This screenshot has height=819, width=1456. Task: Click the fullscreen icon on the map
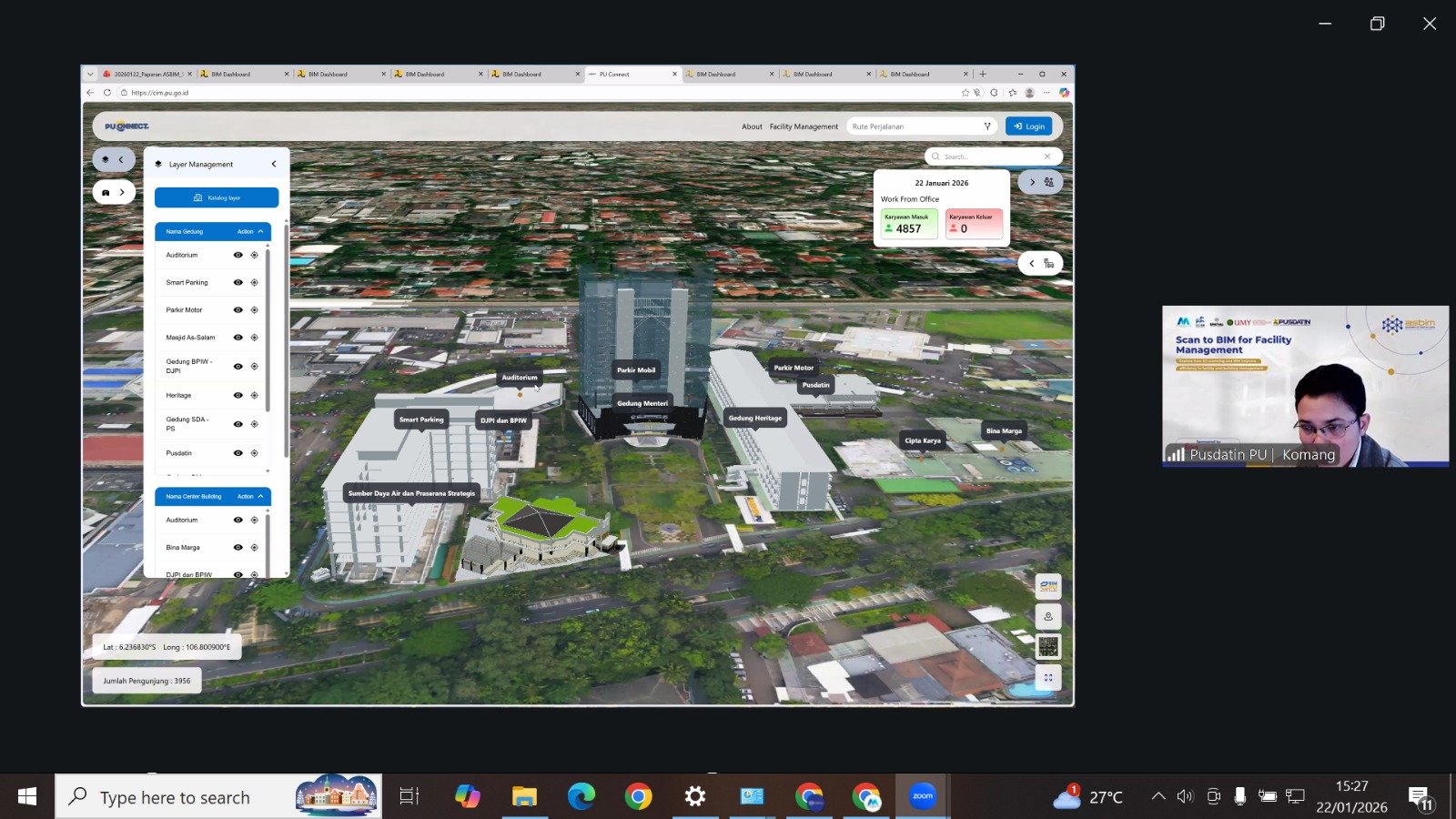pyautogui.click(x=1048, y=678)
